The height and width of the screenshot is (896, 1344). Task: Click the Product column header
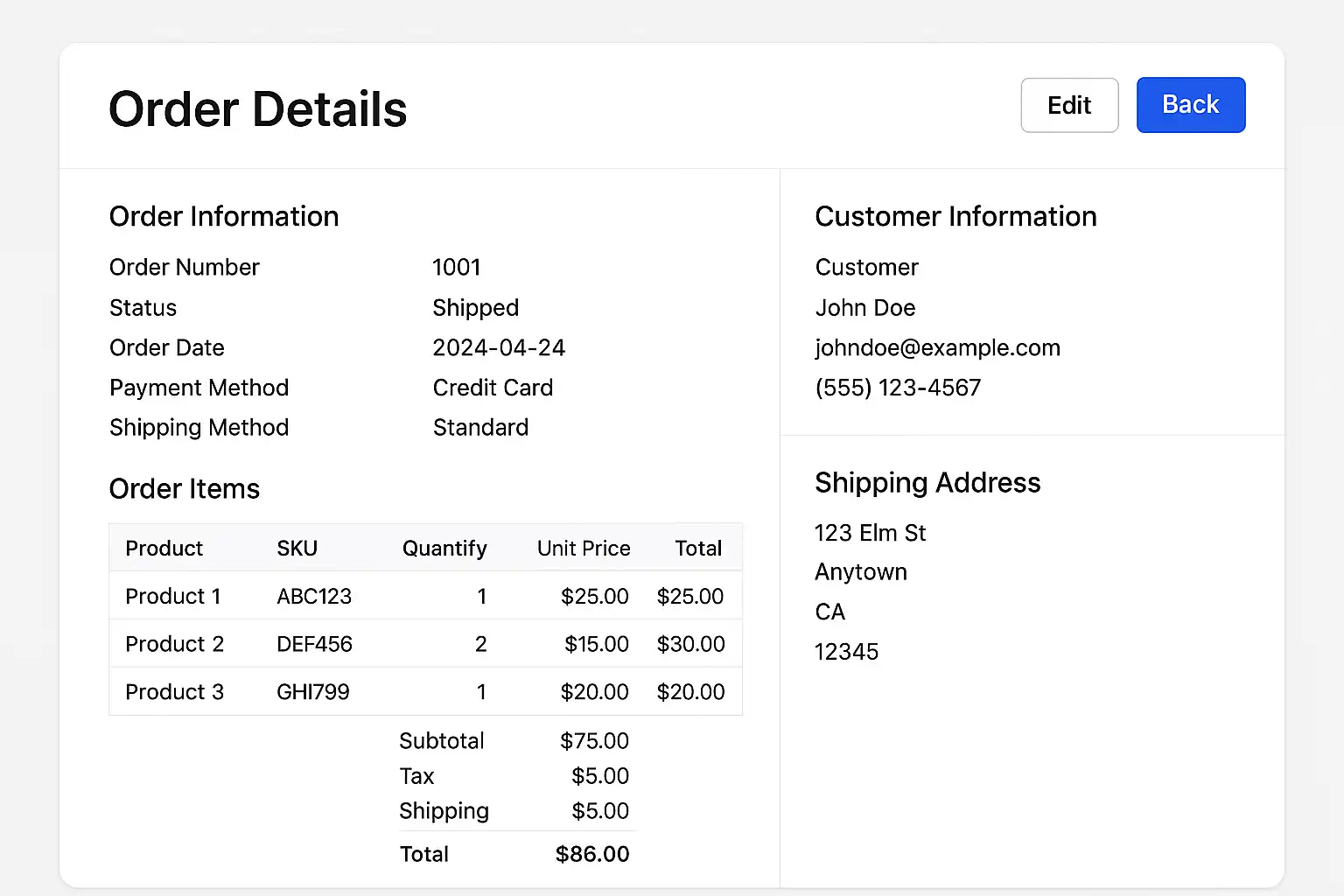[164, 549]
